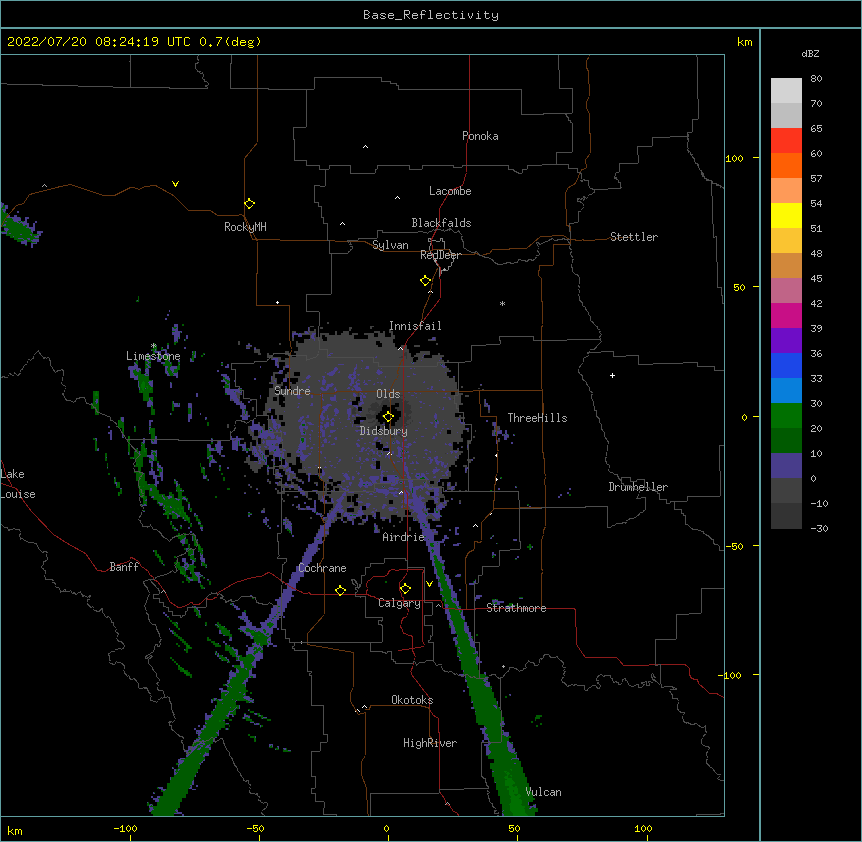This screenshot has width=862, height=842.
Task: Click the Base_Reflectivity title
Action: [431, 15]
